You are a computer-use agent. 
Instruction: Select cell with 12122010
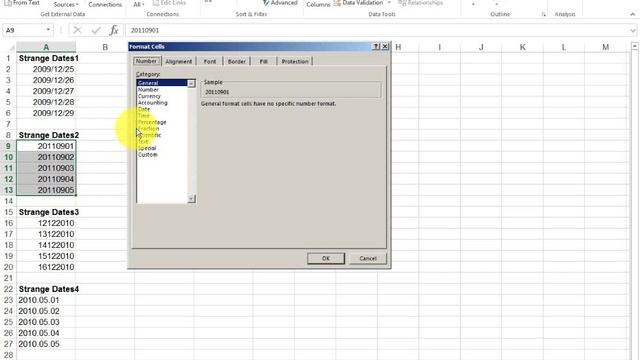pos(46,223)
